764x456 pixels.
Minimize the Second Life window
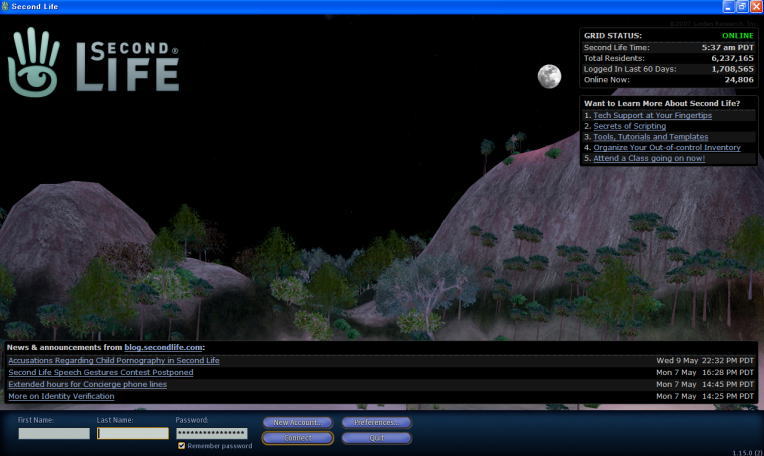click(x=728, y=6)
